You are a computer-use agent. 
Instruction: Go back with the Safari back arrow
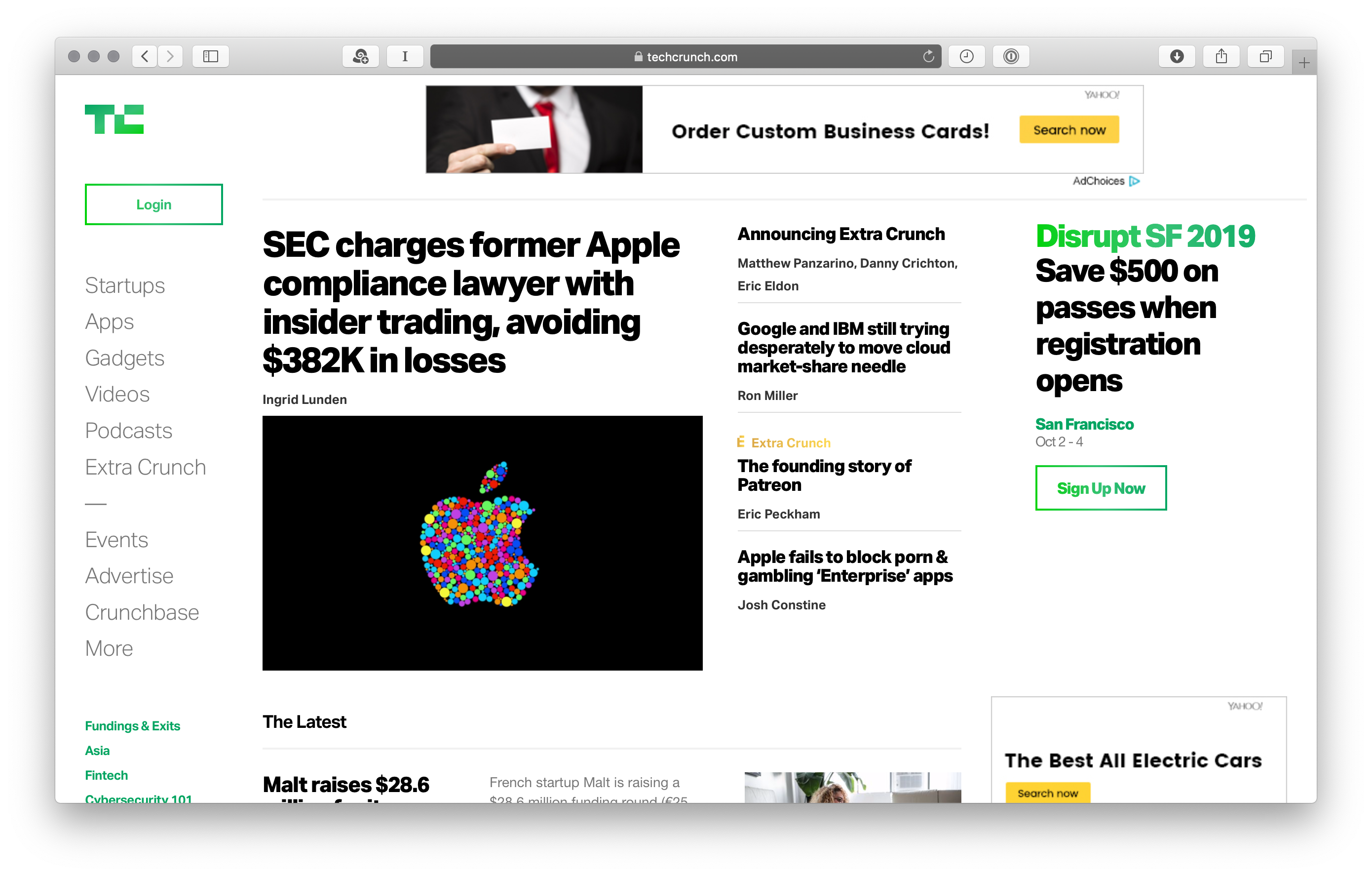145,56
